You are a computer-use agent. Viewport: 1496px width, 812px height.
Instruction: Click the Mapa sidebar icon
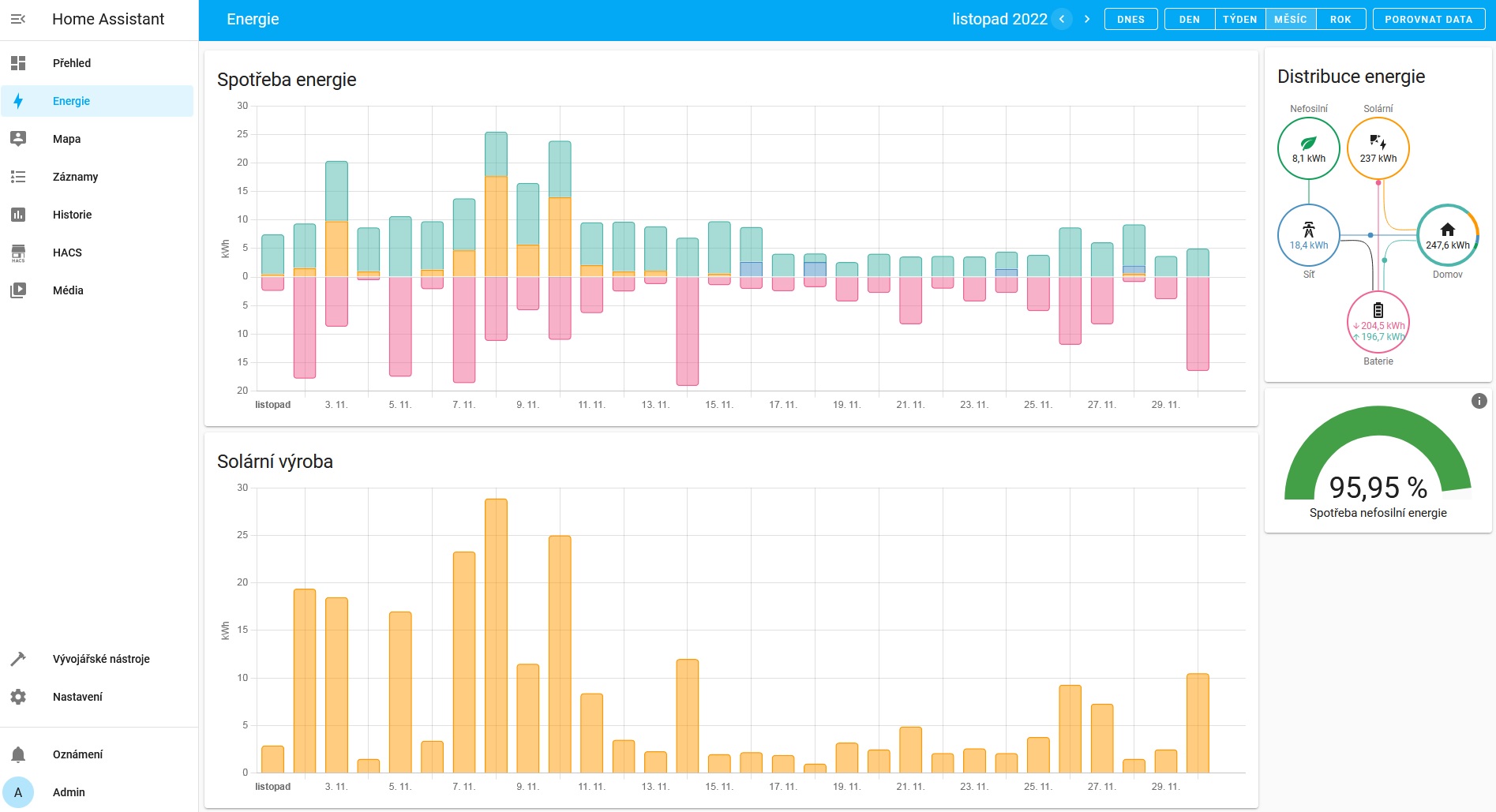(18, 139)
